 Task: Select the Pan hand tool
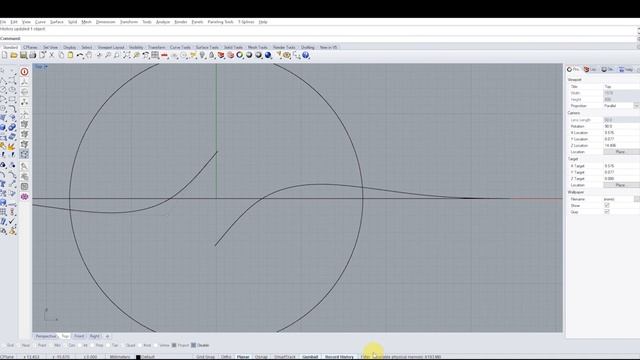click(89, 55)
